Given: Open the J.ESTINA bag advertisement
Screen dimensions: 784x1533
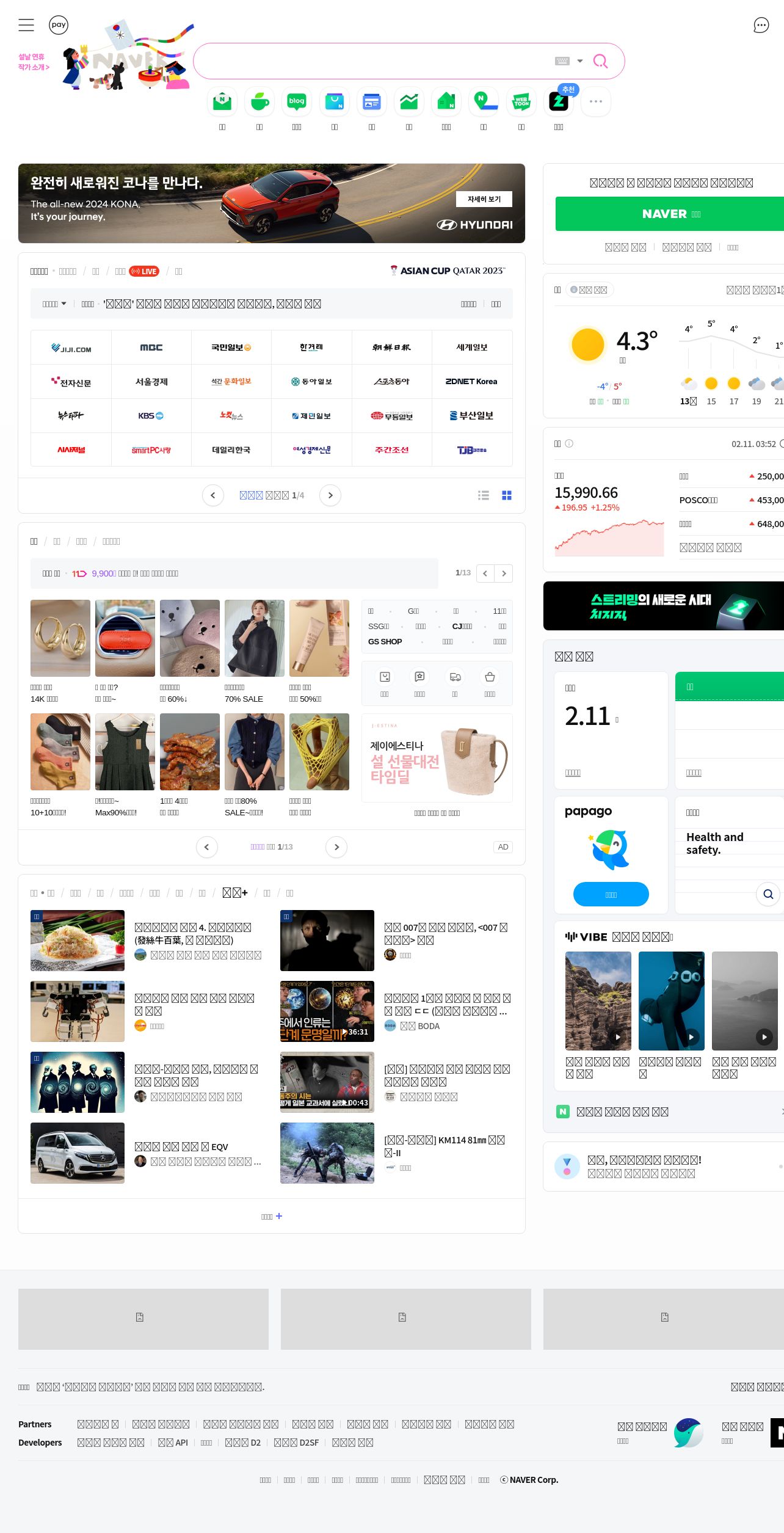Looking at the screenshot, I should click(x=437, y=758).
